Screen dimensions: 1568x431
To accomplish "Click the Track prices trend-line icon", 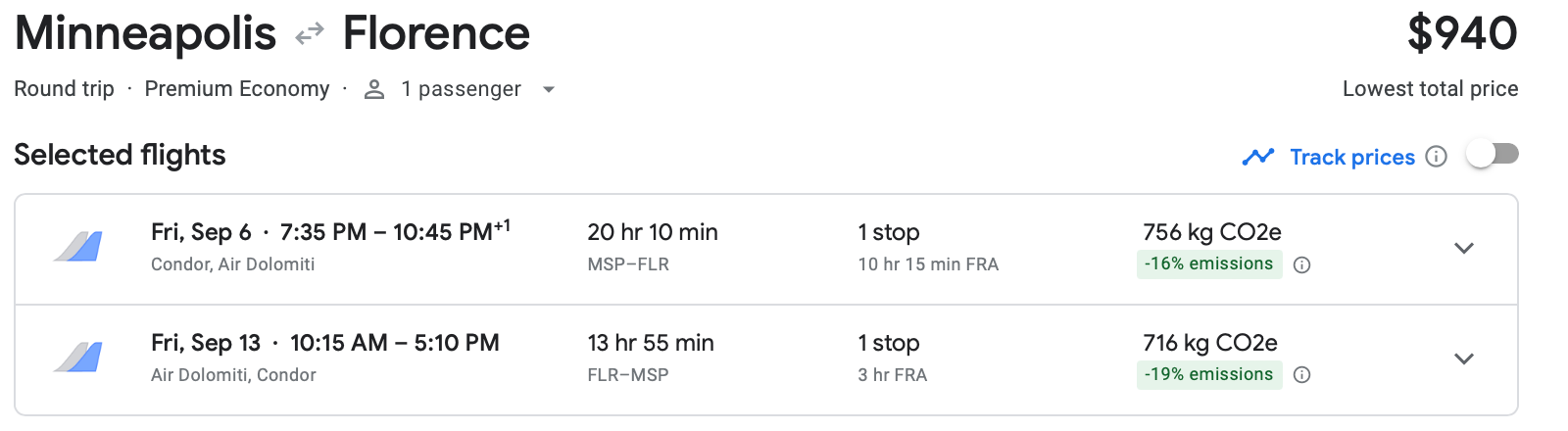I will [x=1257, y=157].
